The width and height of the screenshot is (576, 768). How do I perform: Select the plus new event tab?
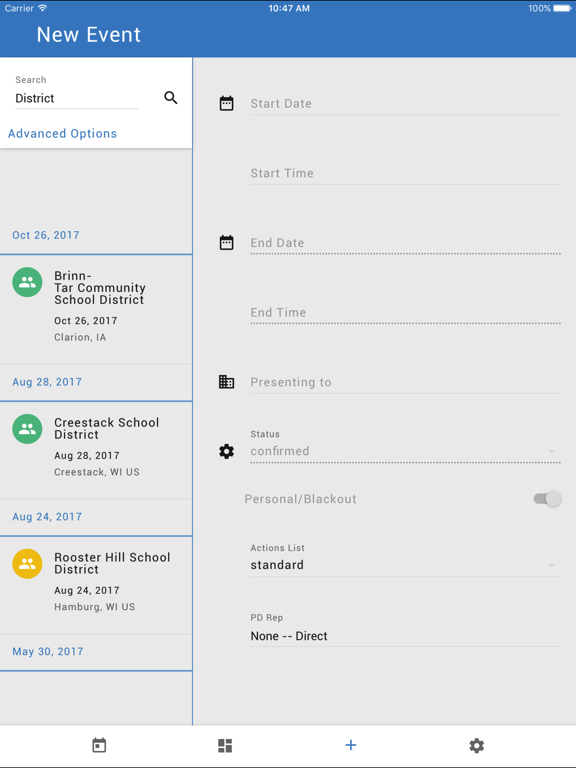(x=351, y=745)
